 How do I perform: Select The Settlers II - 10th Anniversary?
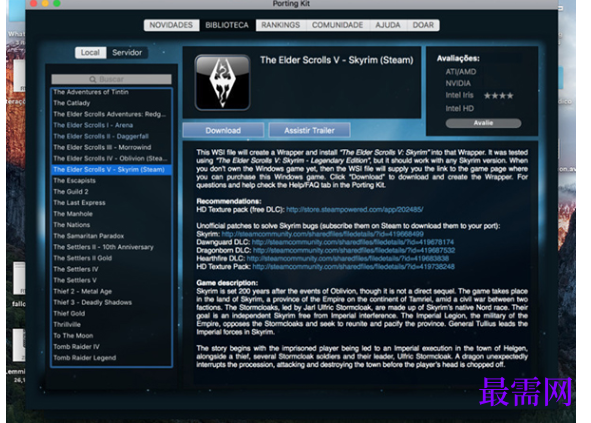[x=112, y=247]
